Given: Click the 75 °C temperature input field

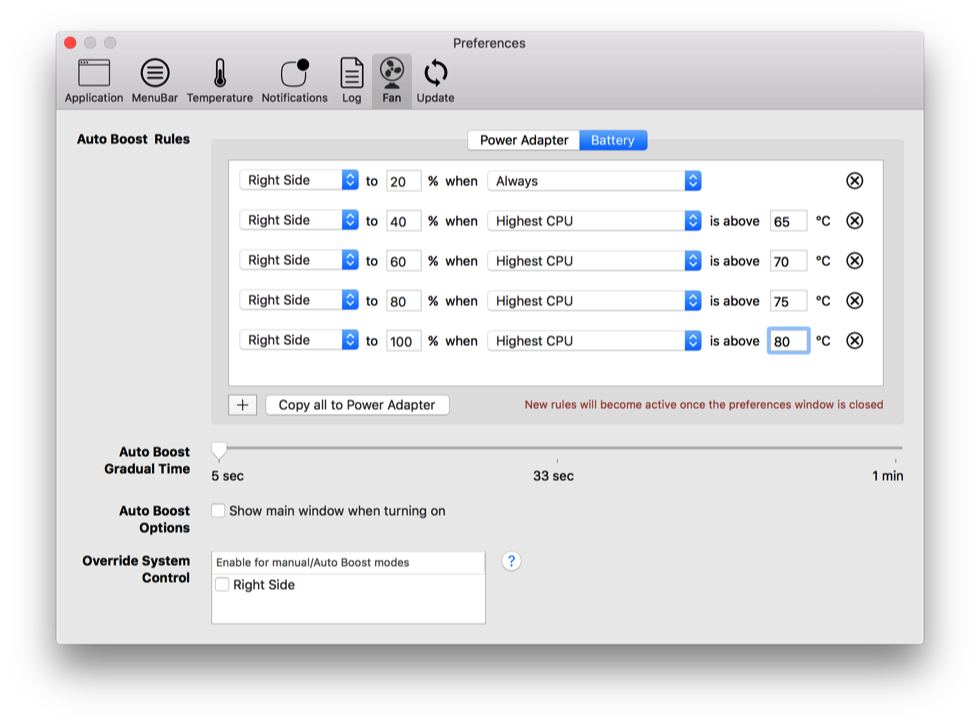Looking at the screenshot, I should pos(787,301).
